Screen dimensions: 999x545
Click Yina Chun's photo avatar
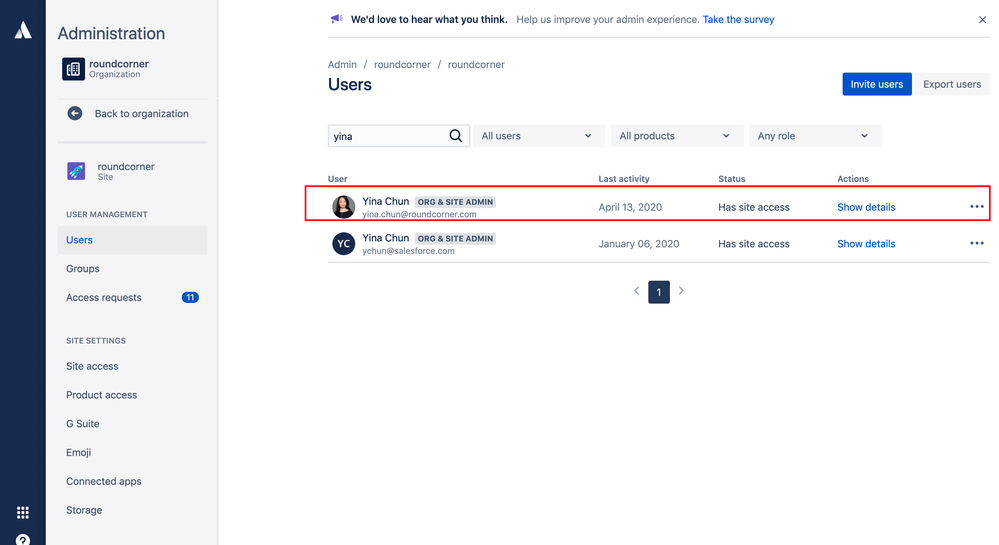coord(344,207)
